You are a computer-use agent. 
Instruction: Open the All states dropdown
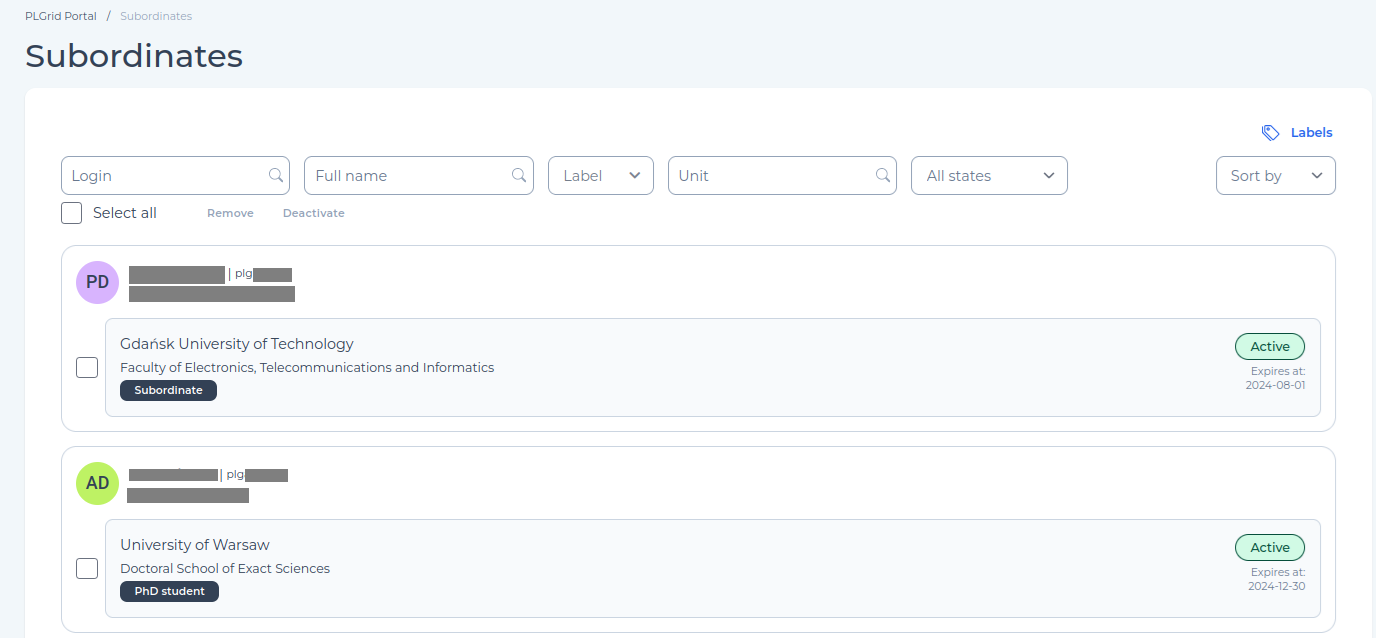[x=989, y=175]
